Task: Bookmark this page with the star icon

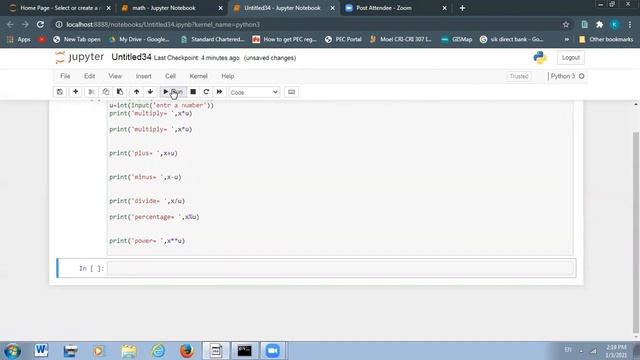Action: [566, 24]
